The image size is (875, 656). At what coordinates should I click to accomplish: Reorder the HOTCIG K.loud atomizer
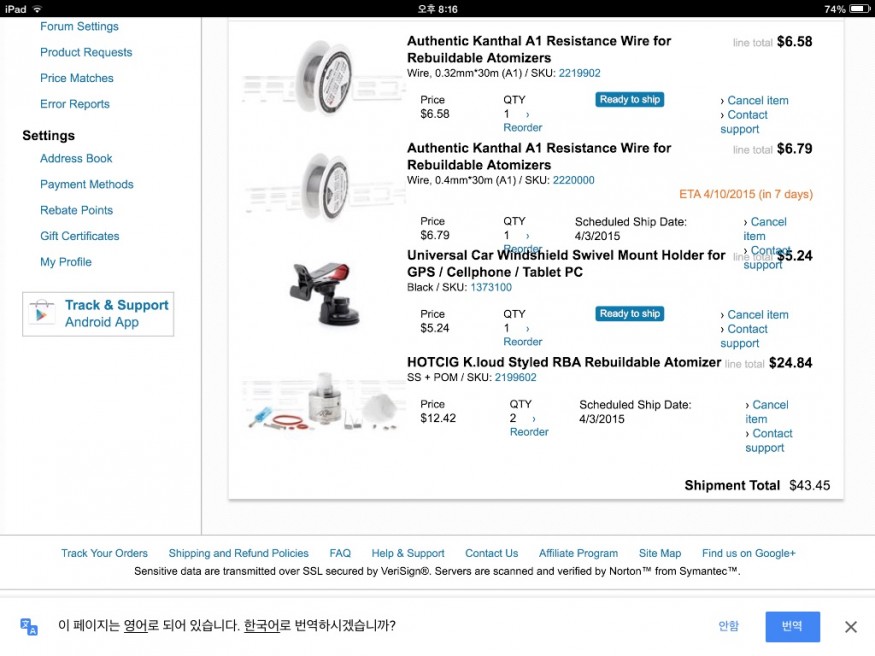[x=529, y=432]
